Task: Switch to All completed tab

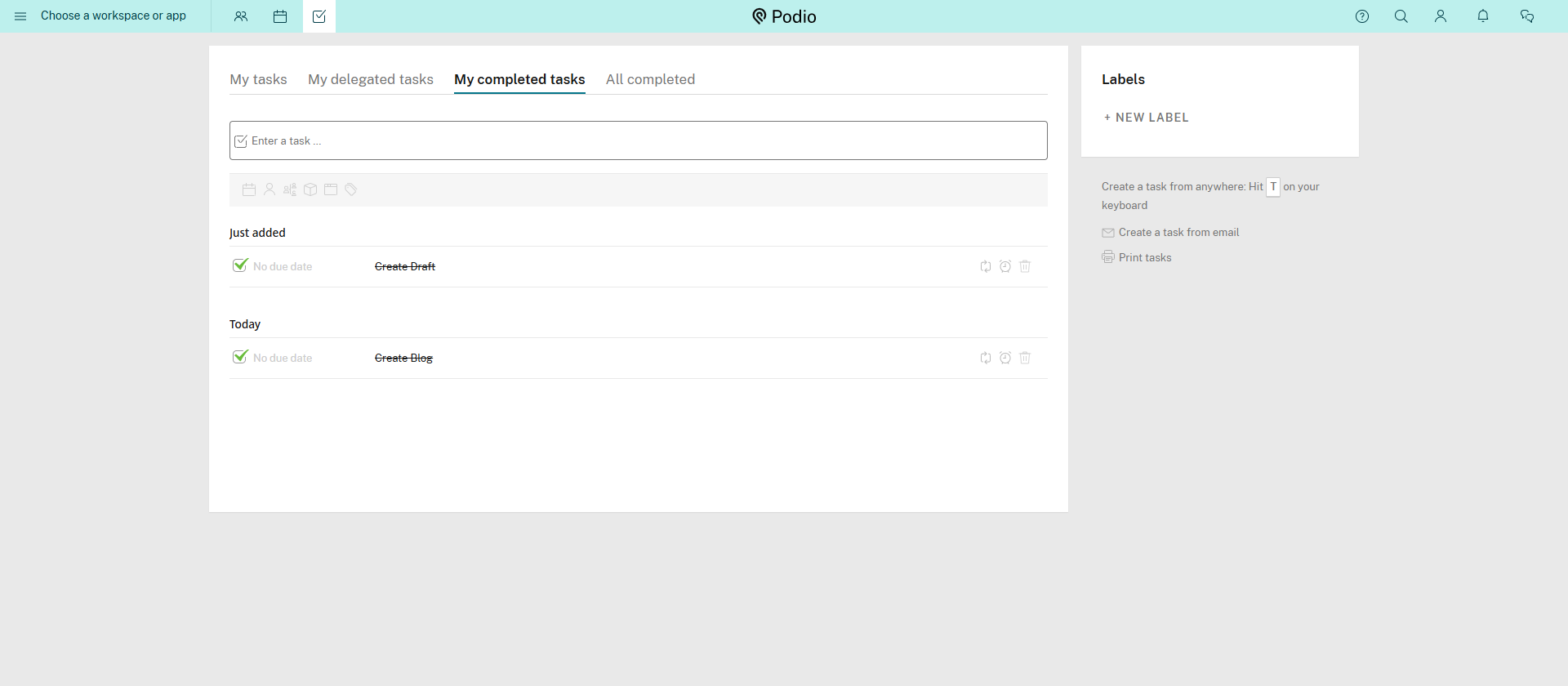Action: [x=650, y=79]
